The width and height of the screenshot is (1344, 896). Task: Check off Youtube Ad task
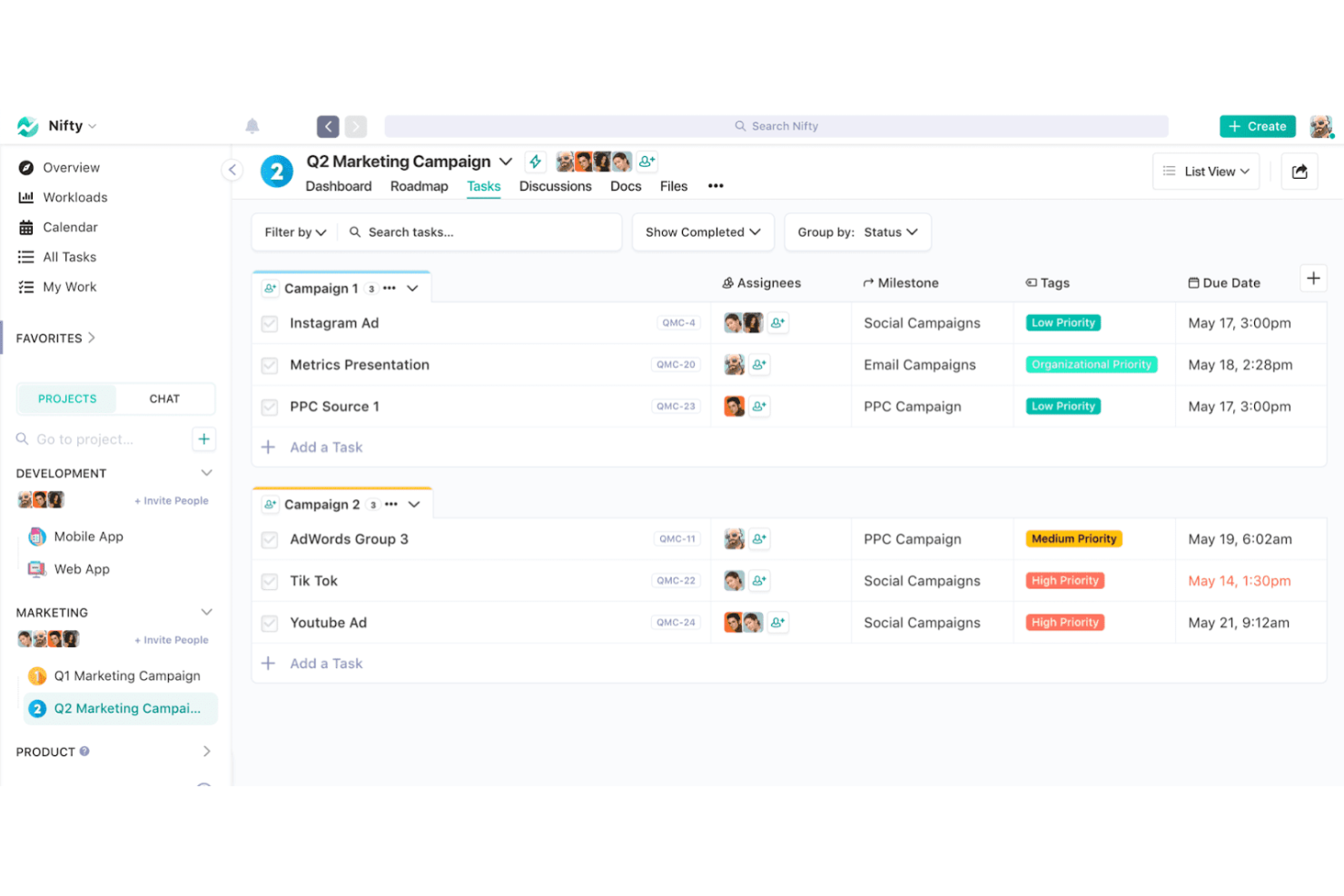coord(270,624)
